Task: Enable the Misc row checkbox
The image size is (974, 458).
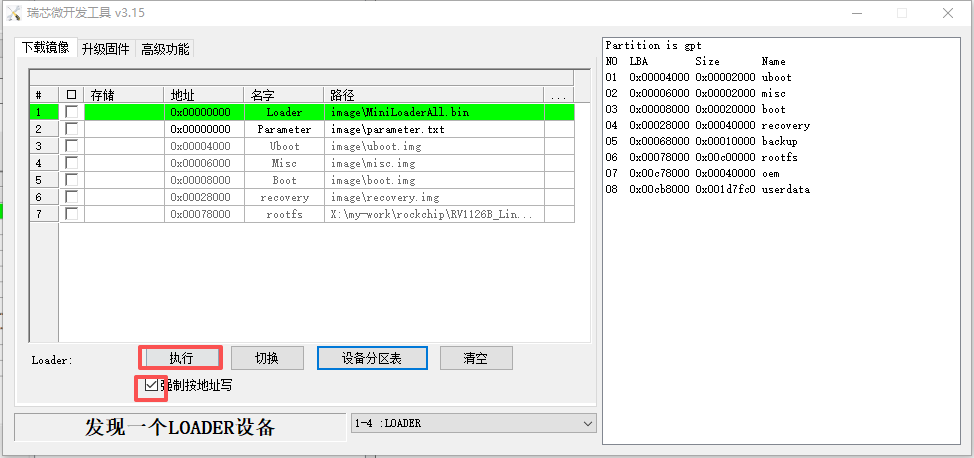Action: point(72,163)
